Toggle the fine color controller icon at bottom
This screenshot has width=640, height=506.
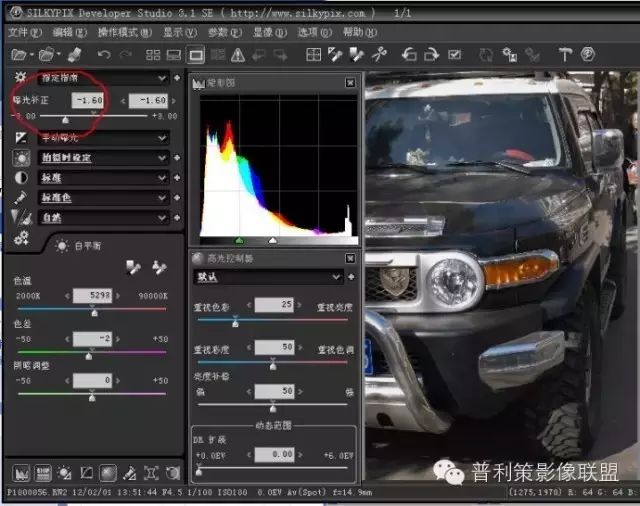tap(129, 473)
